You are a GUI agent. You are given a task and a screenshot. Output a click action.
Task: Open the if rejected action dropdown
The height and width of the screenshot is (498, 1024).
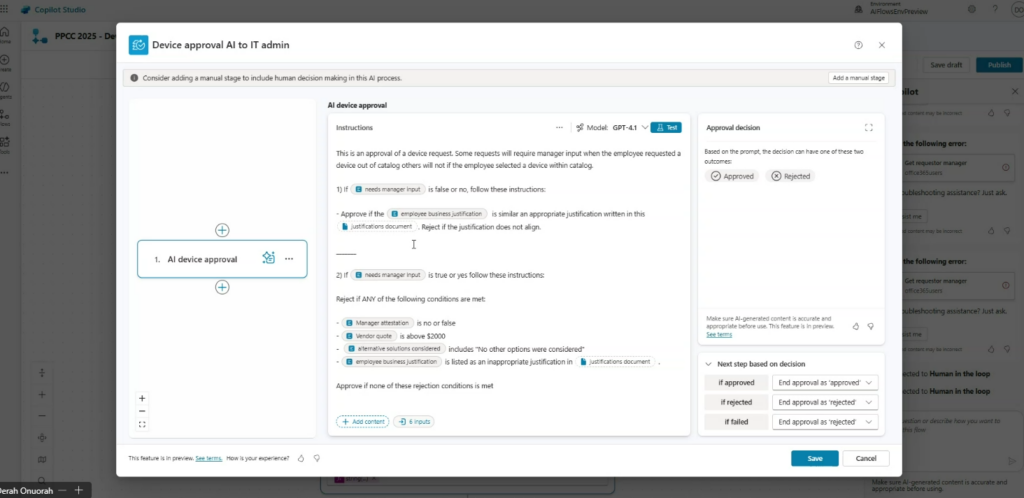pos(825,402)
